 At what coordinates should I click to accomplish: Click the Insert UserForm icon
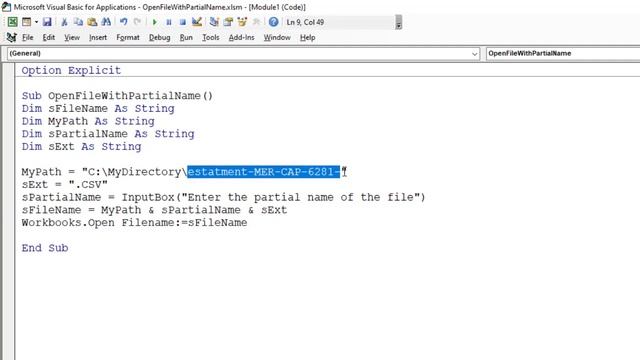tap(27, 22)
